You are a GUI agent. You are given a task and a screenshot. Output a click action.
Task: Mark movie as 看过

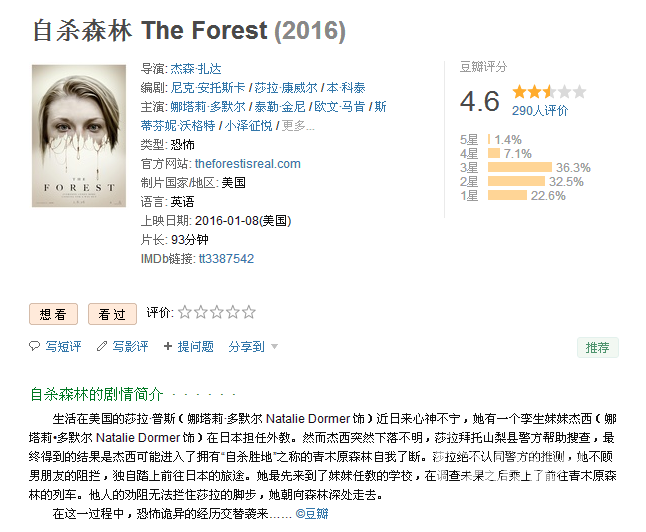pyautogui.click(x=112, y=314)
